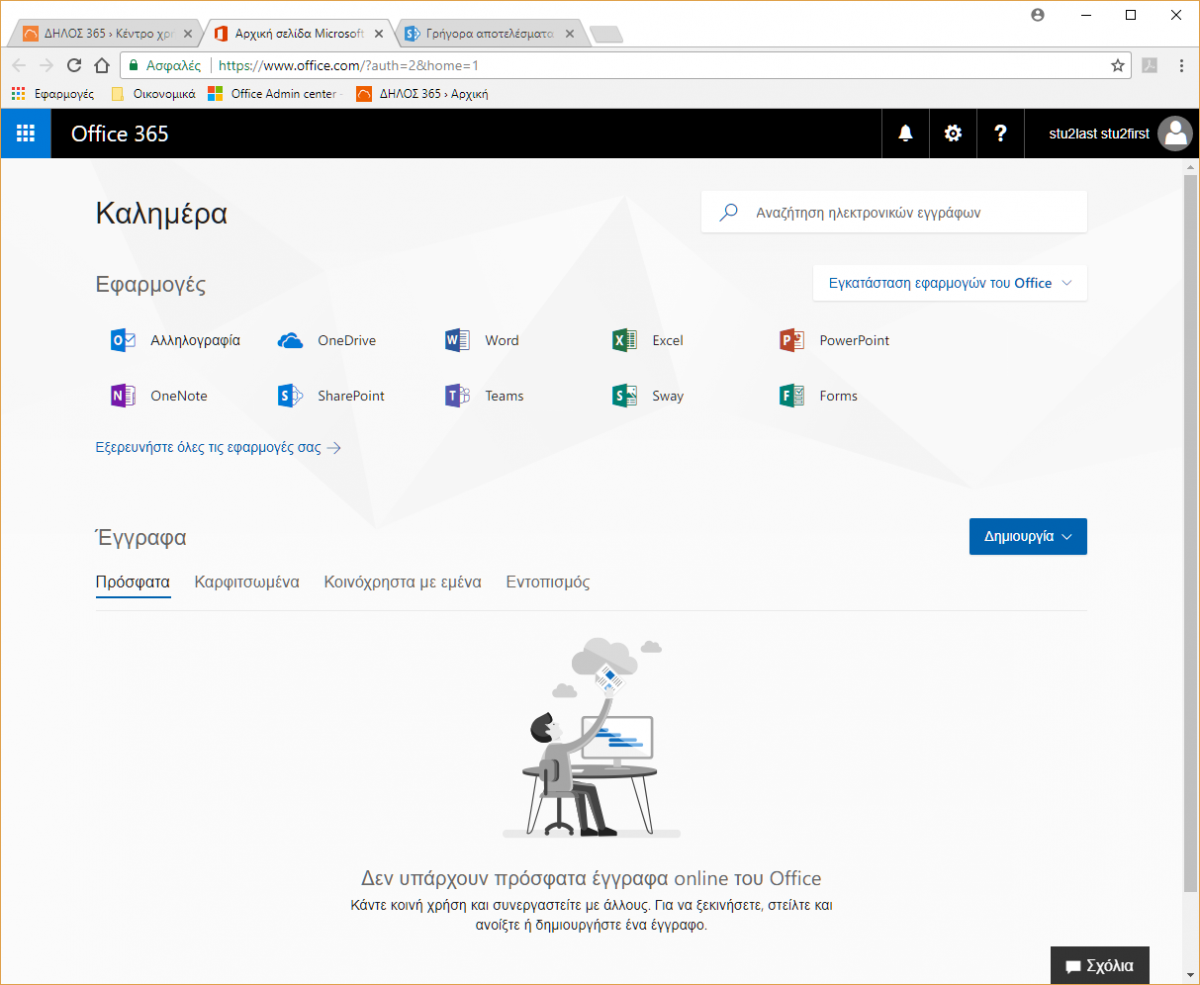The width and height of the screenshot is (1200, 985).
Task: Expand the Δημιουργία create dropdown
Action: pos(1028,536)
